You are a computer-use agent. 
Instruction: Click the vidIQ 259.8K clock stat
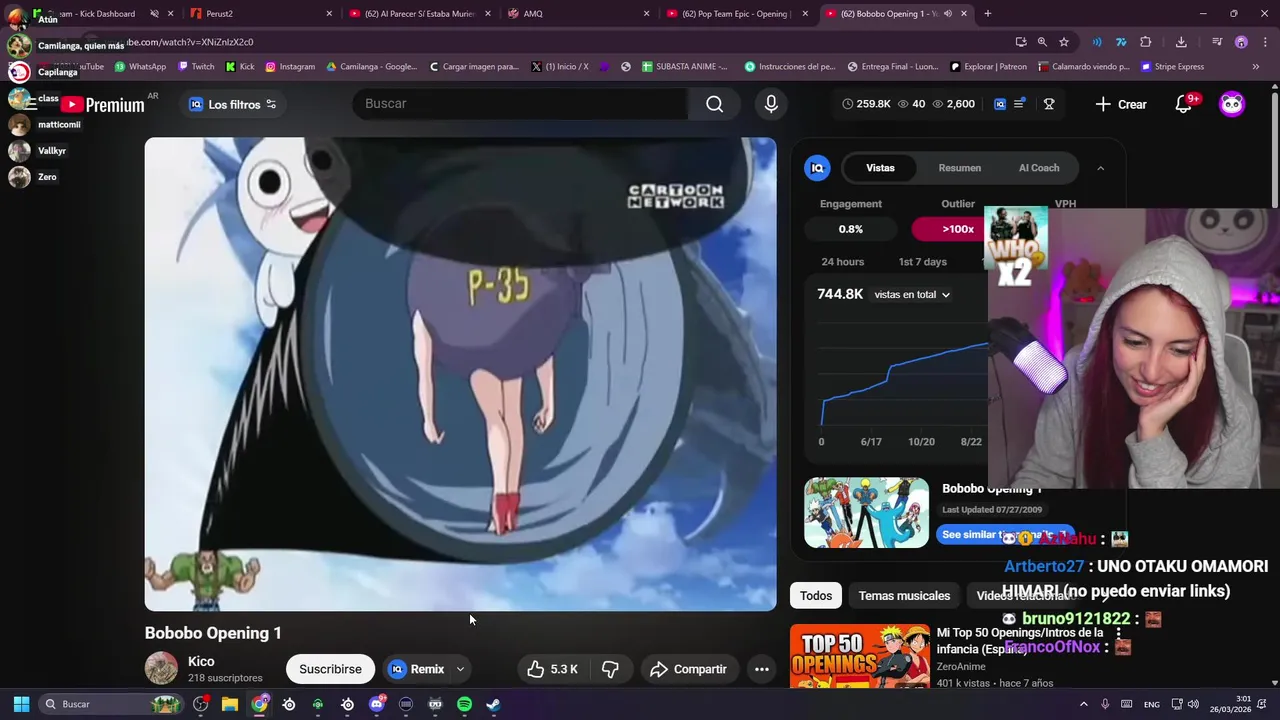point(866,104)
